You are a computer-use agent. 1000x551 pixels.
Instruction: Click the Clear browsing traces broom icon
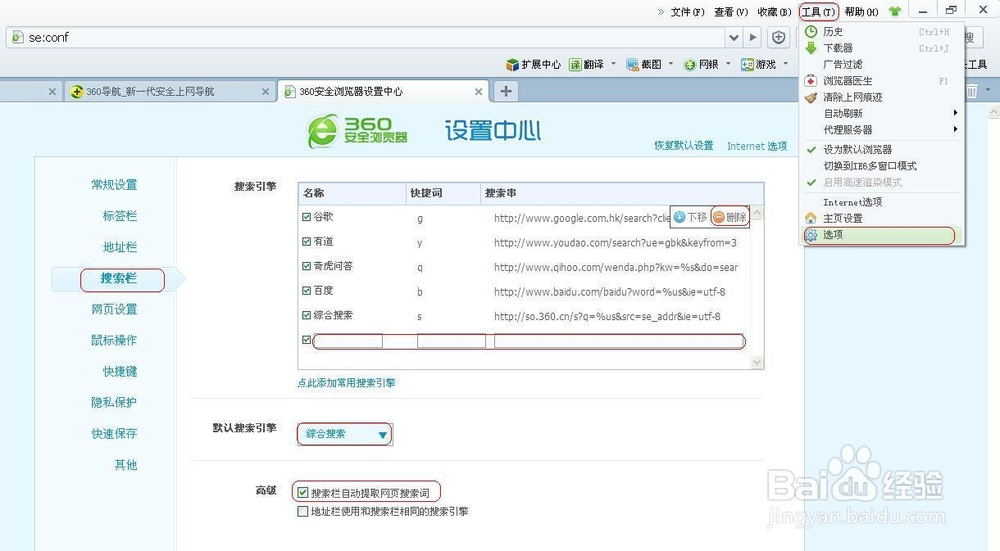[x=811, y=98]
